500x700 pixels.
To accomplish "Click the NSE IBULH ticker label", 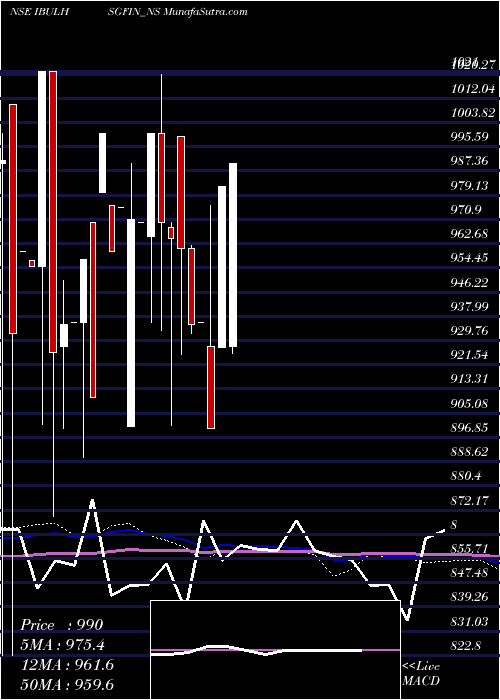I will point(39,12).
